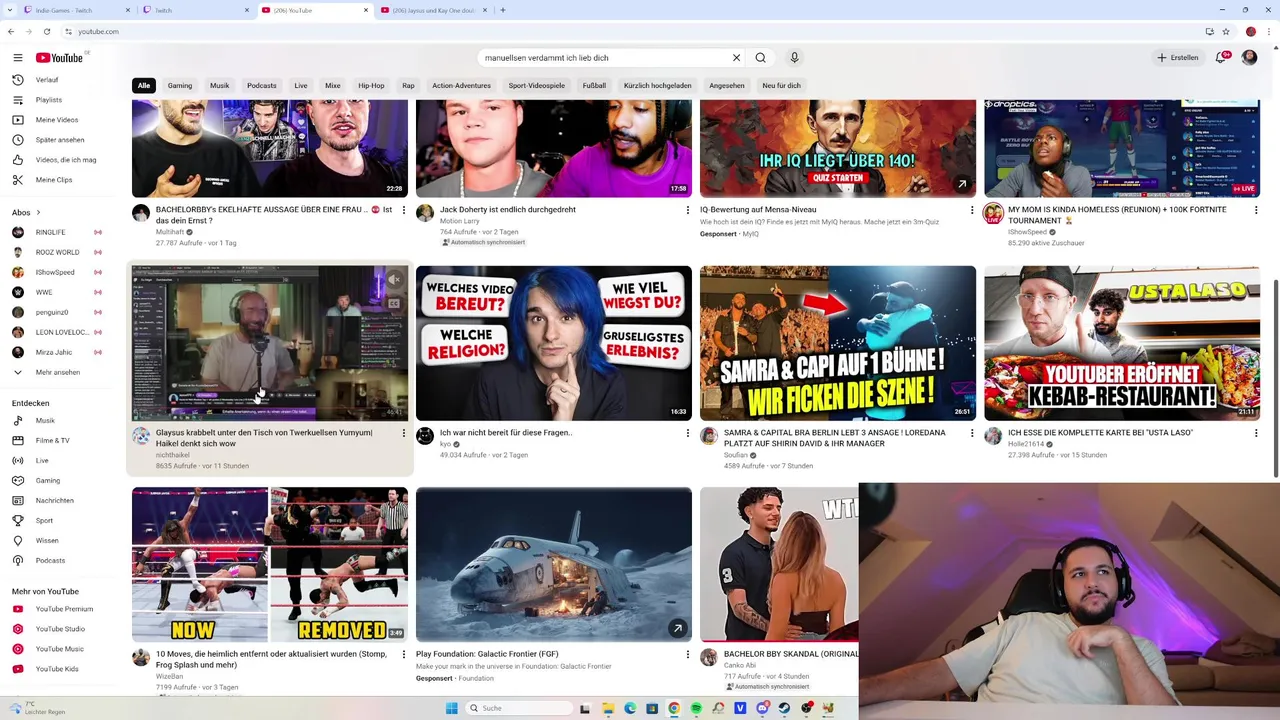Open Später ansehen in the sidebar
The width and height of the screenshot is (1280, 720).
(x=60, y=140)
